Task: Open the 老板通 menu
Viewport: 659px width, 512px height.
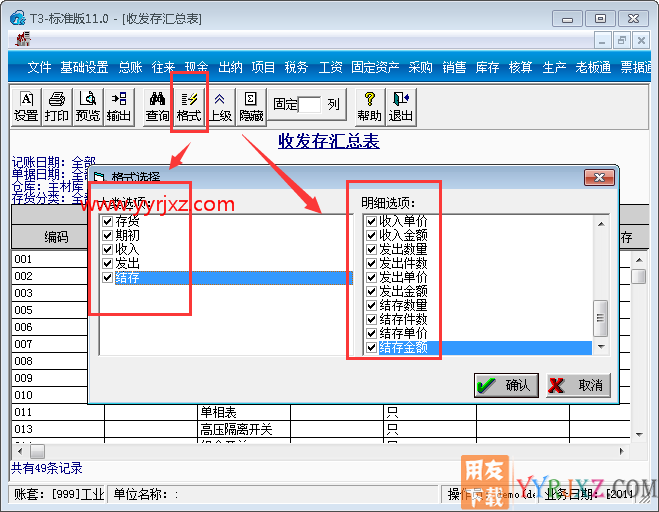Action: 593,67
